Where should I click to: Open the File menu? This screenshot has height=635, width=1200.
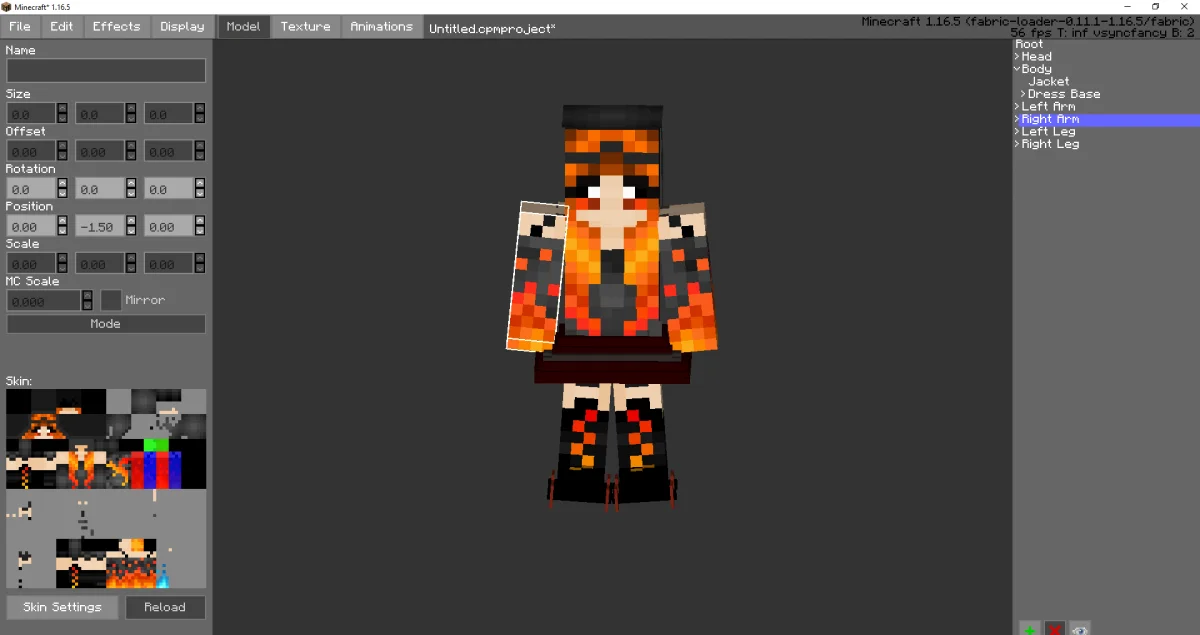tap(20, 26)
